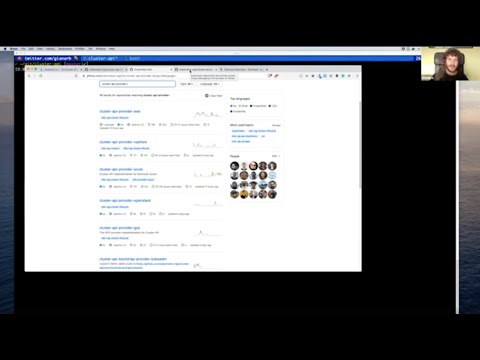Screen dimensions: 480x360
Task: Open the cluster-api-provider-vsphere repository link
Action: [x=123, y=142]
